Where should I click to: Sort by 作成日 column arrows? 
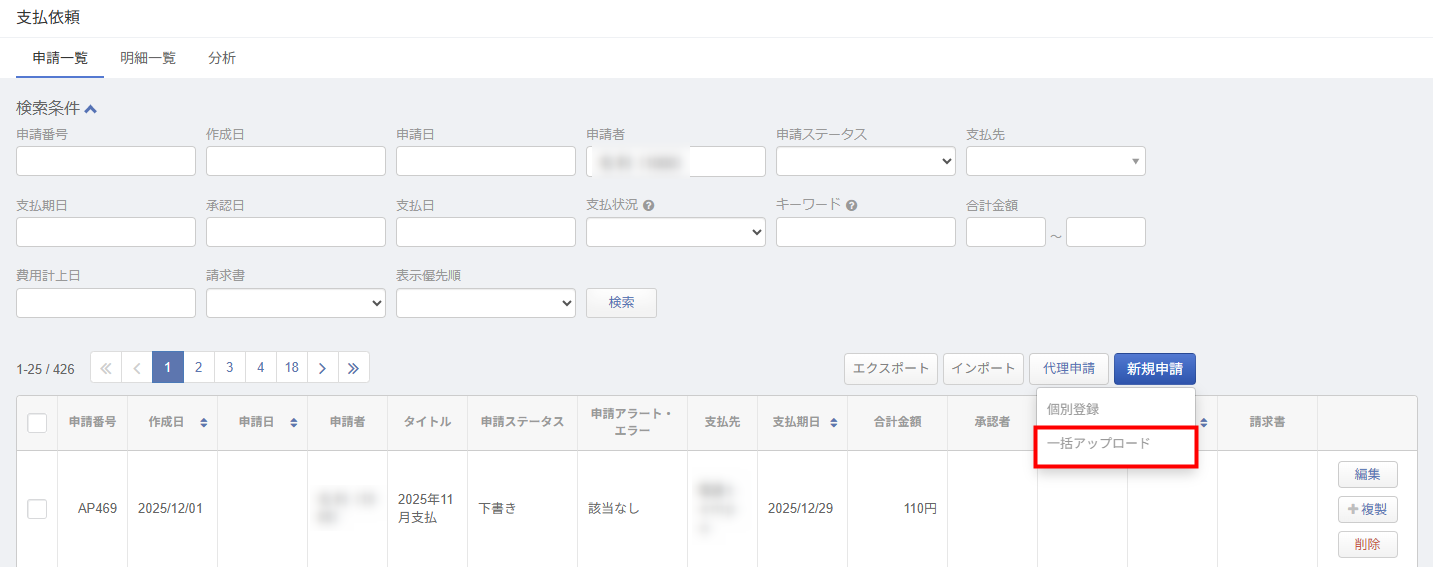click(x=204, y=423)
